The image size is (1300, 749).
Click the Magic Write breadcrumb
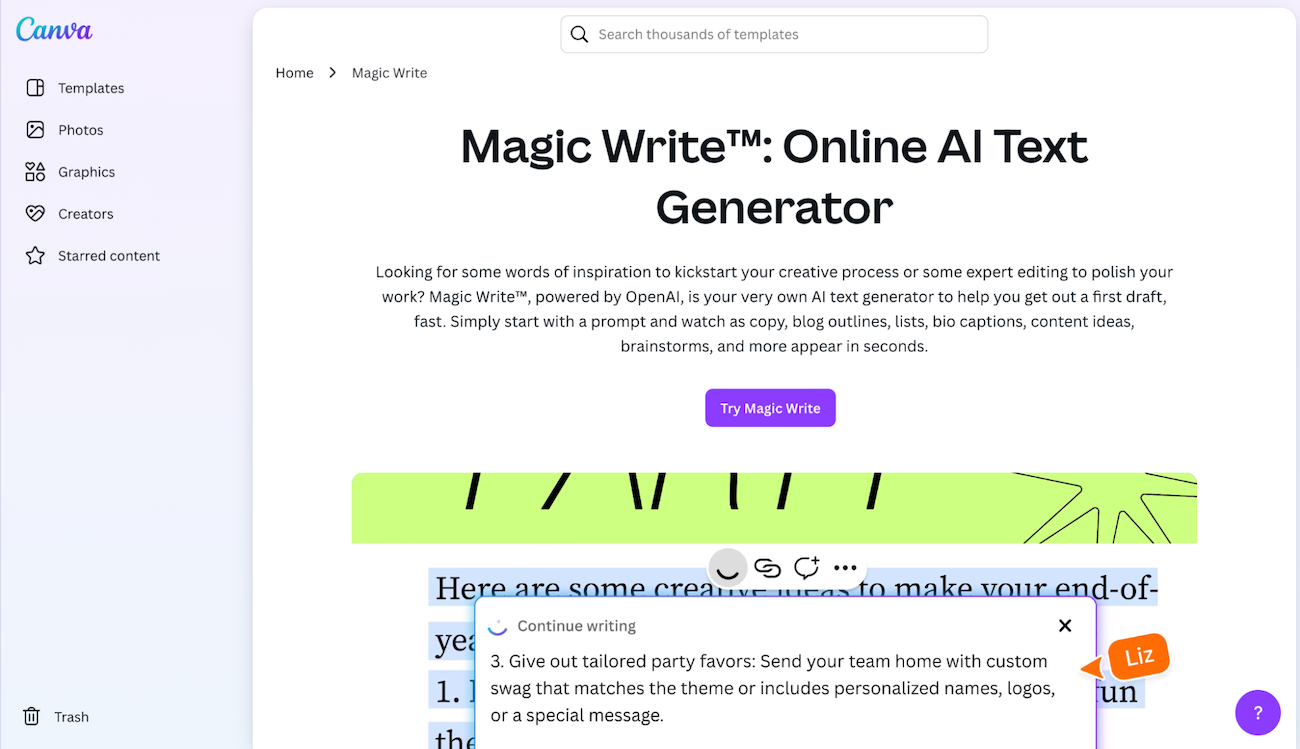pos(389,73)
